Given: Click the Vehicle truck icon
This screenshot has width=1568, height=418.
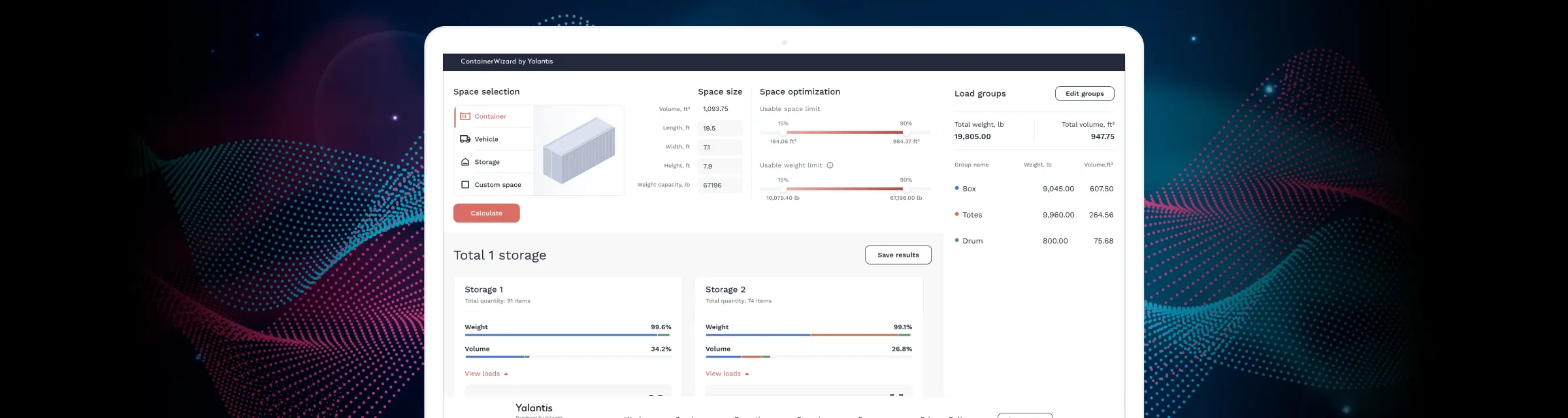Looking at the screenshot, I should click(465, 139).
